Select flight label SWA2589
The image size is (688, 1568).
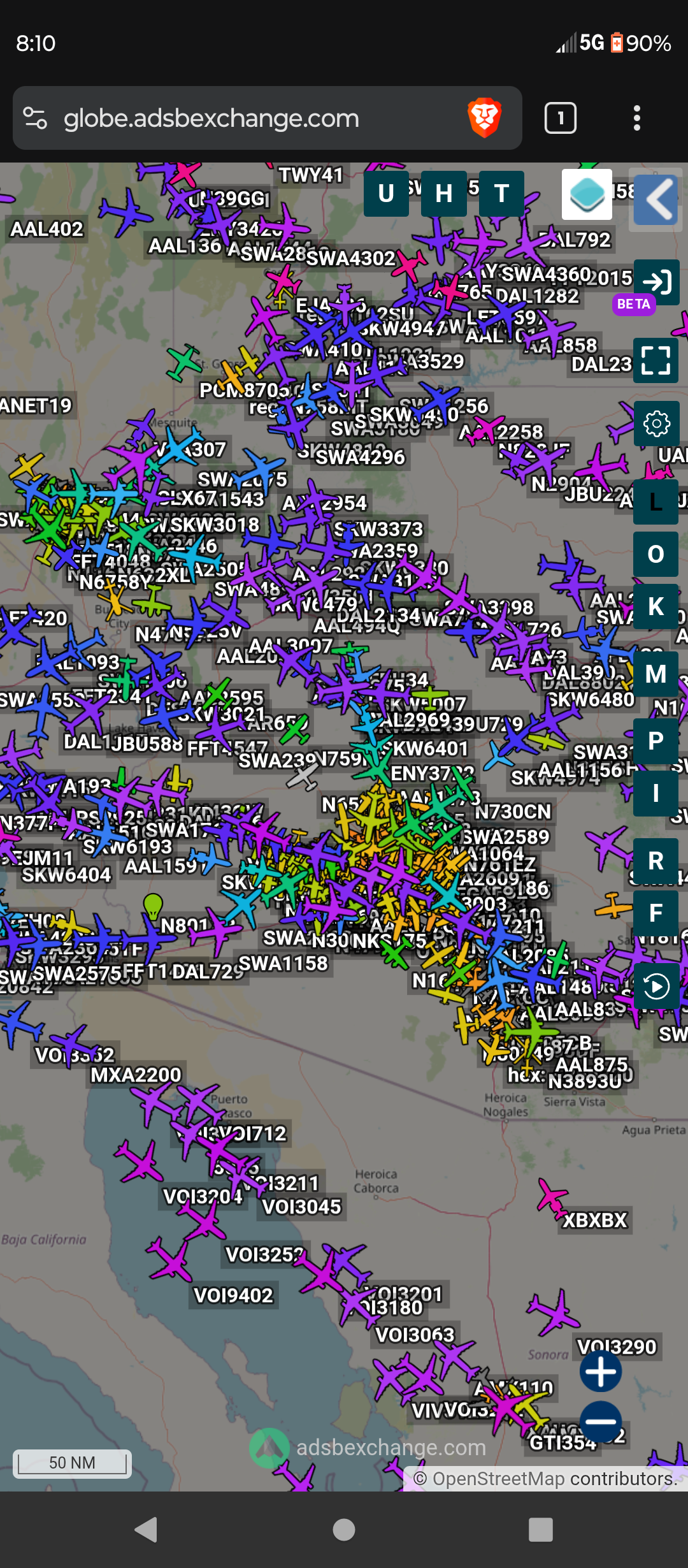pyautogui.click(x=506, y=836)
